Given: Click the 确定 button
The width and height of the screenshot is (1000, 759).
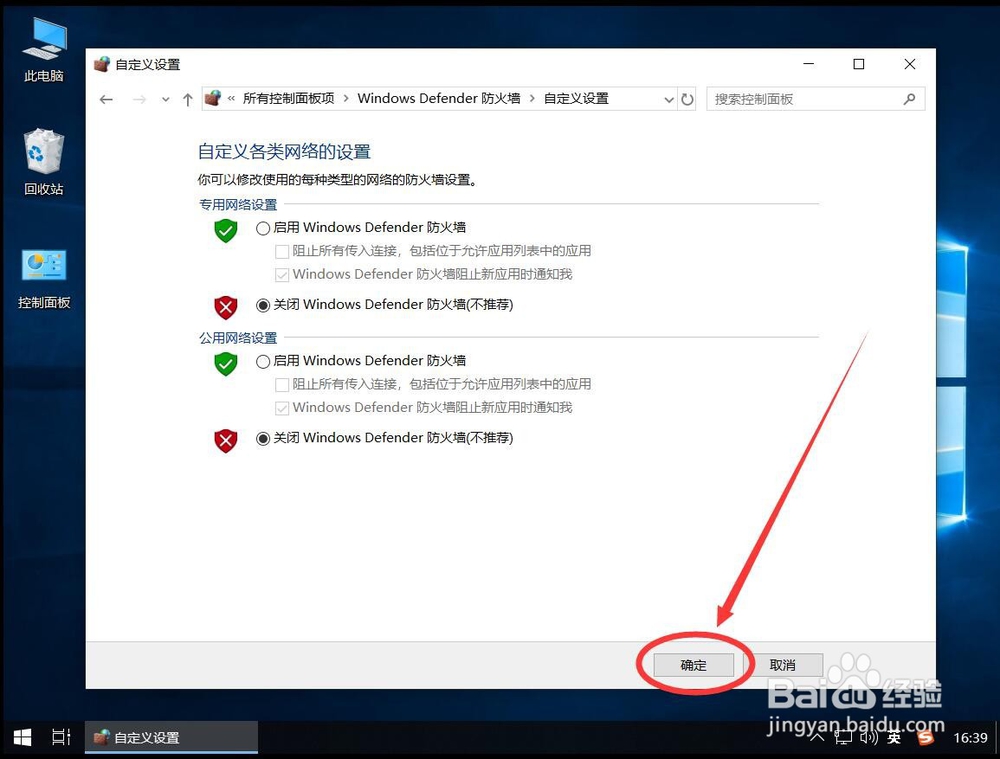Looking at the screenshot, I should [693, 665].
